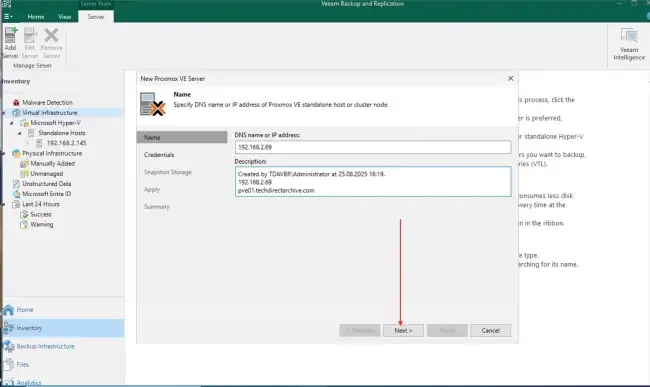Viewport: 650px width, 387px height.
Task: Collapse the Last 24 Hours node arrow
Action: [4, 204]
